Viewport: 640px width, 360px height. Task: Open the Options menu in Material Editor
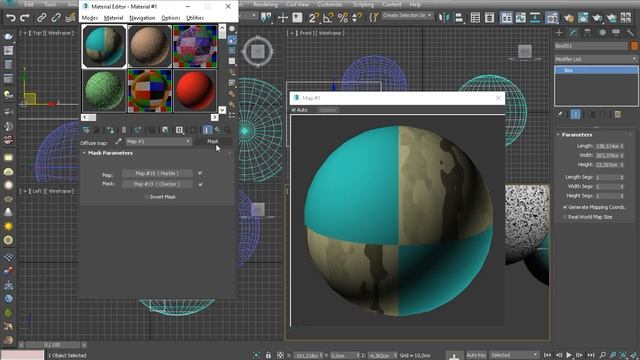point(170,18)
